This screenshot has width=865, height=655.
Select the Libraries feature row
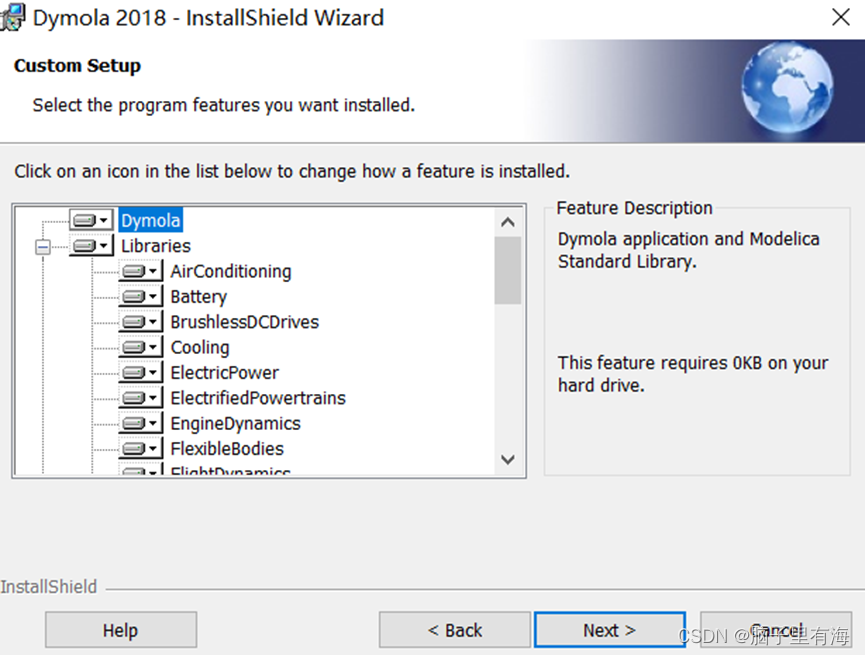[156, 246]
